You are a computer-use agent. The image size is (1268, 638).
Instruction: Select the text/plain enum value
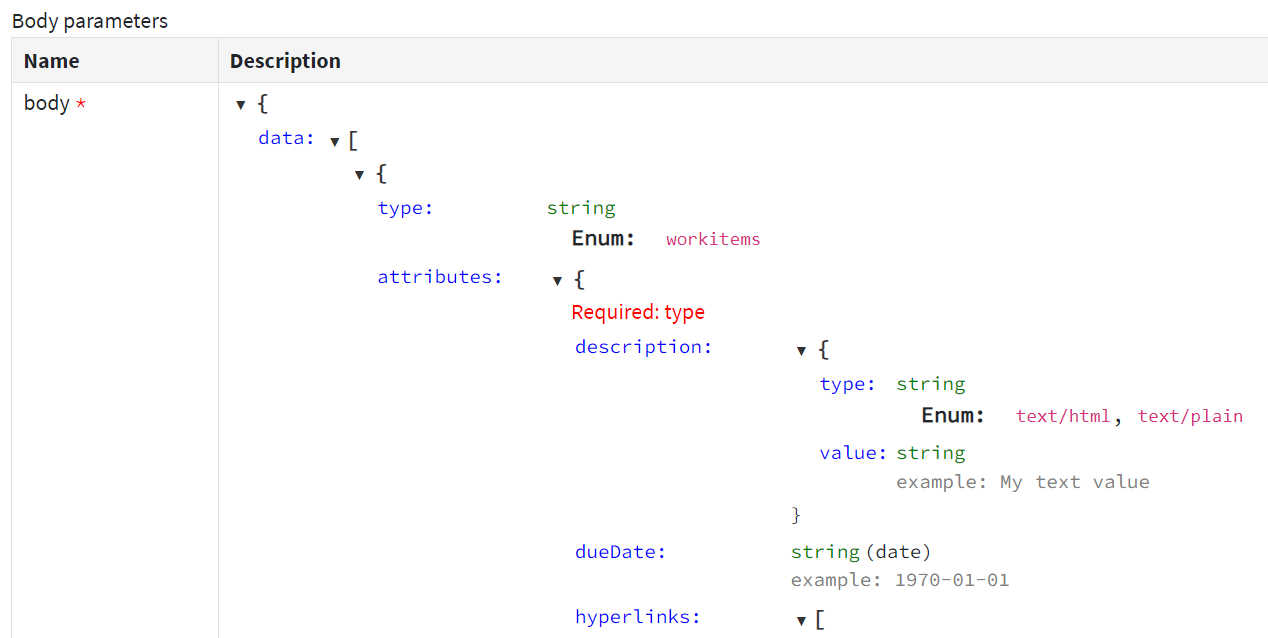point(1190,416)
